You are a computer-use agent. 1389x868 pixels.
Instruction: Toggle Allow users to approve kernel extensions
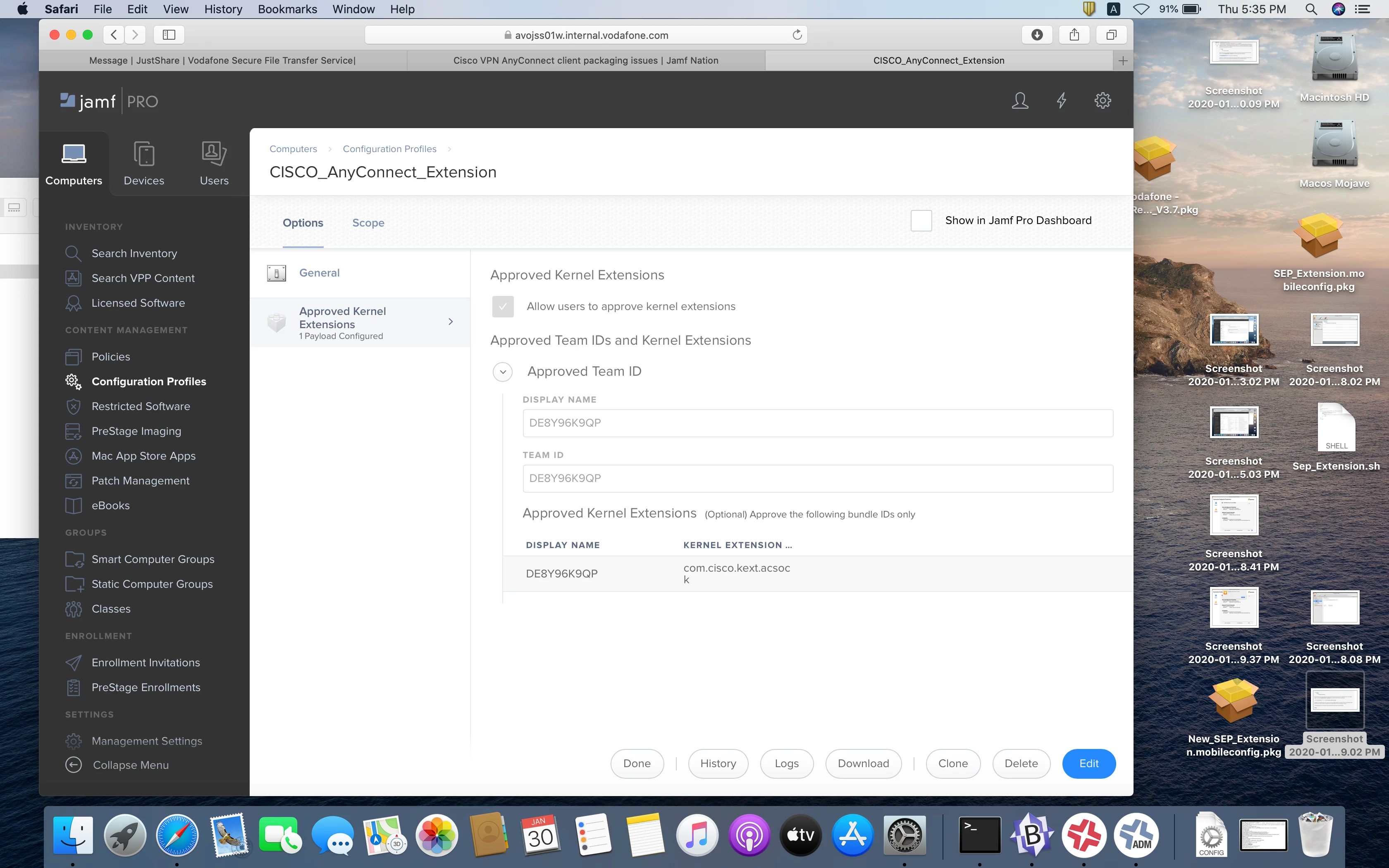tap(503, 307)
